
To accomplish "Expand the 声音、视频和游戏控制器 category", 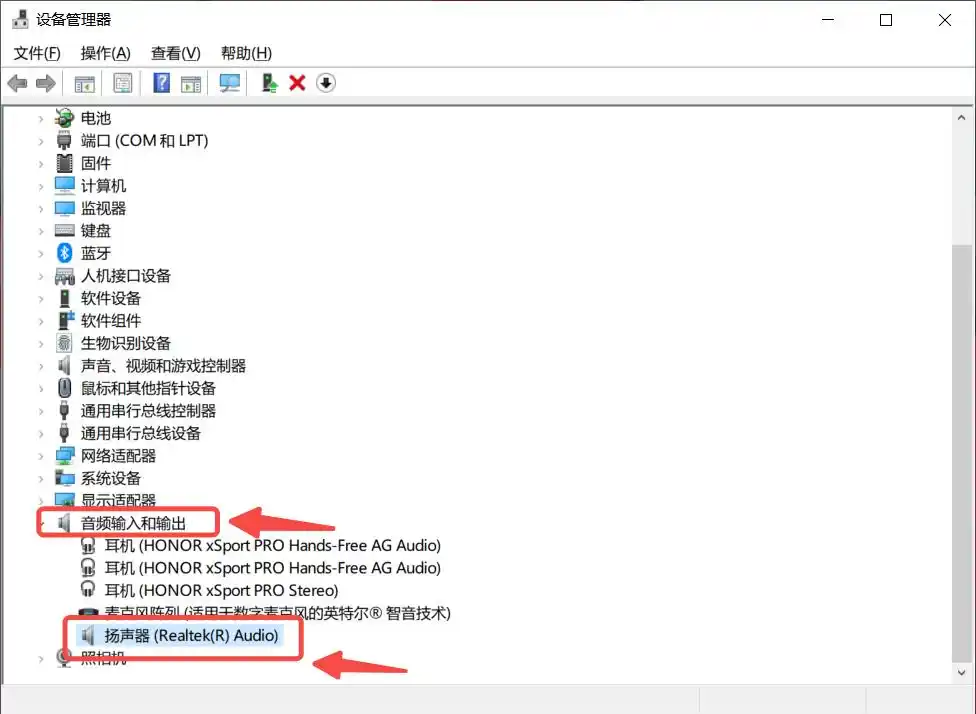I will tap(41, 366).
